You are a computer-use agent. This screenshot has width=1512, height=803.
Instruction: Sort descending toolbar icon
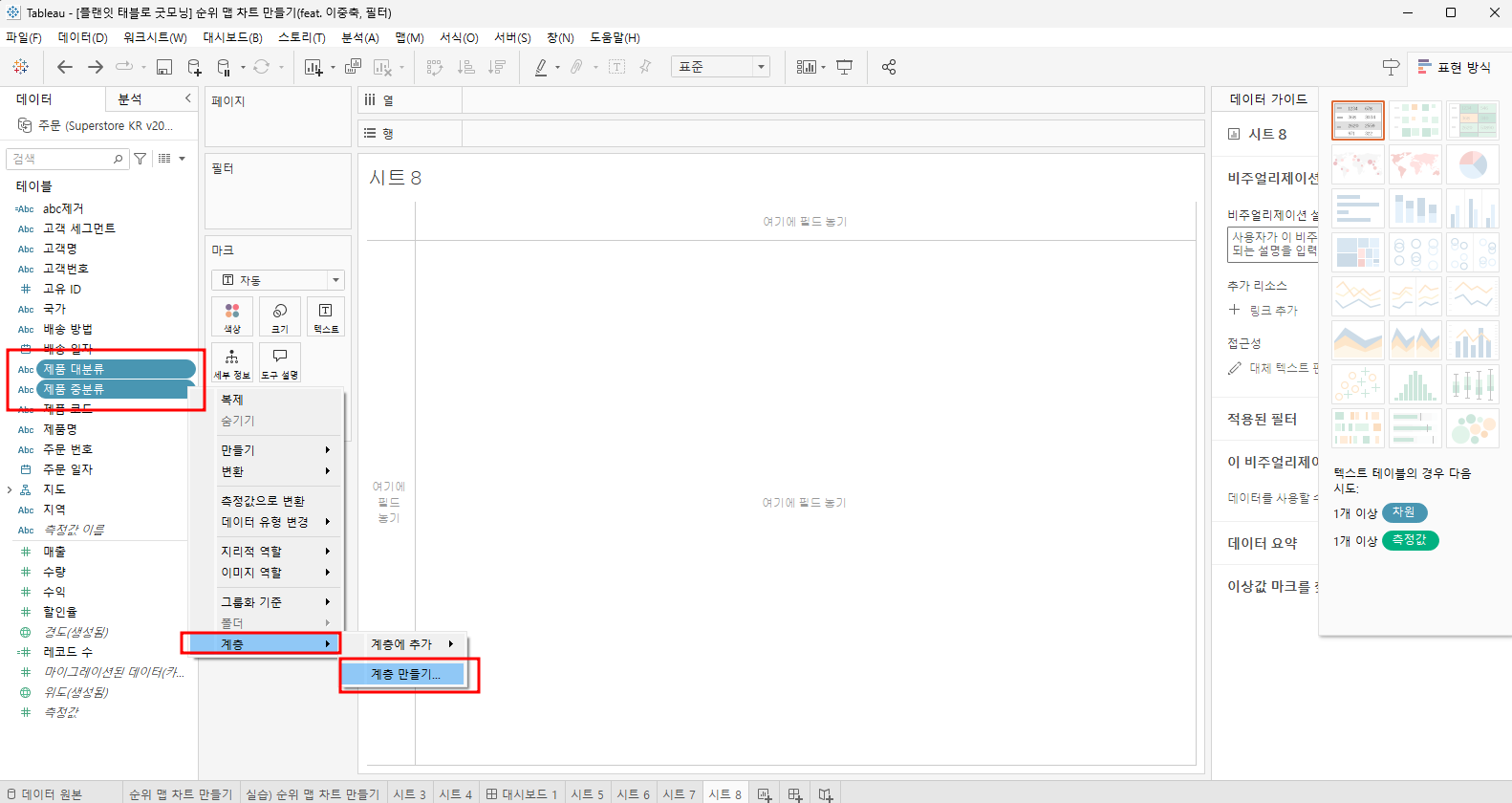click(497, 67)
